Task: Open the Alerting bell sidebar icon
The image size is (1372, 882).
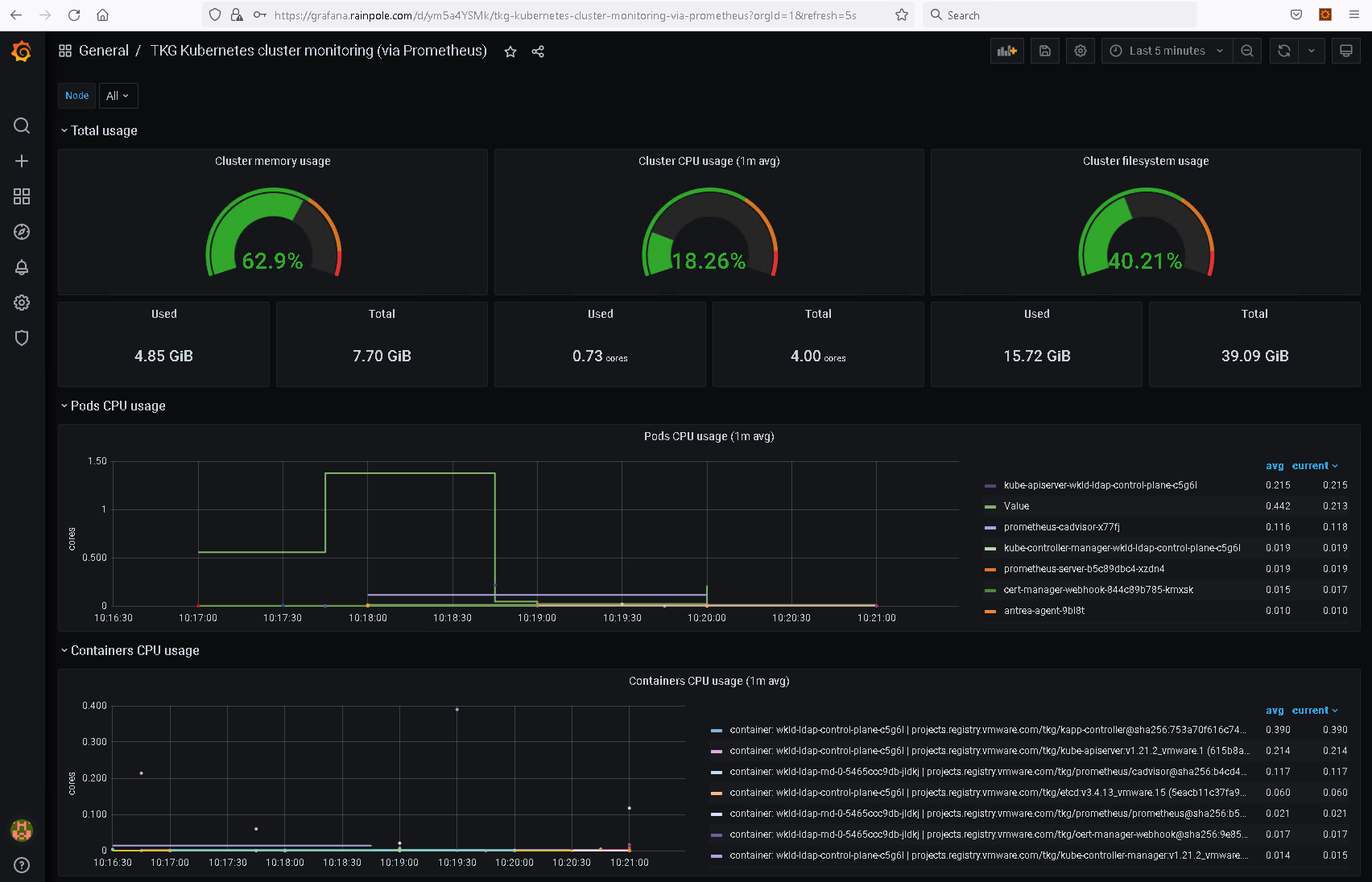Action: pyautogui.click(x=22, y=267)
